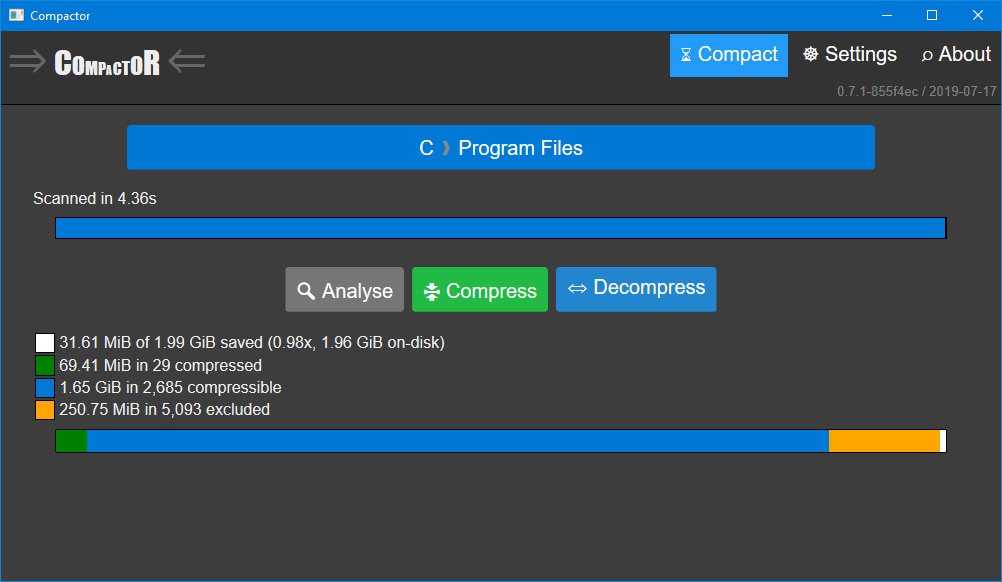The width and height of the screenshot is (1002, 582).
Task: Click the version string 0.7.1-855f4ec
Action: (877, 91)
